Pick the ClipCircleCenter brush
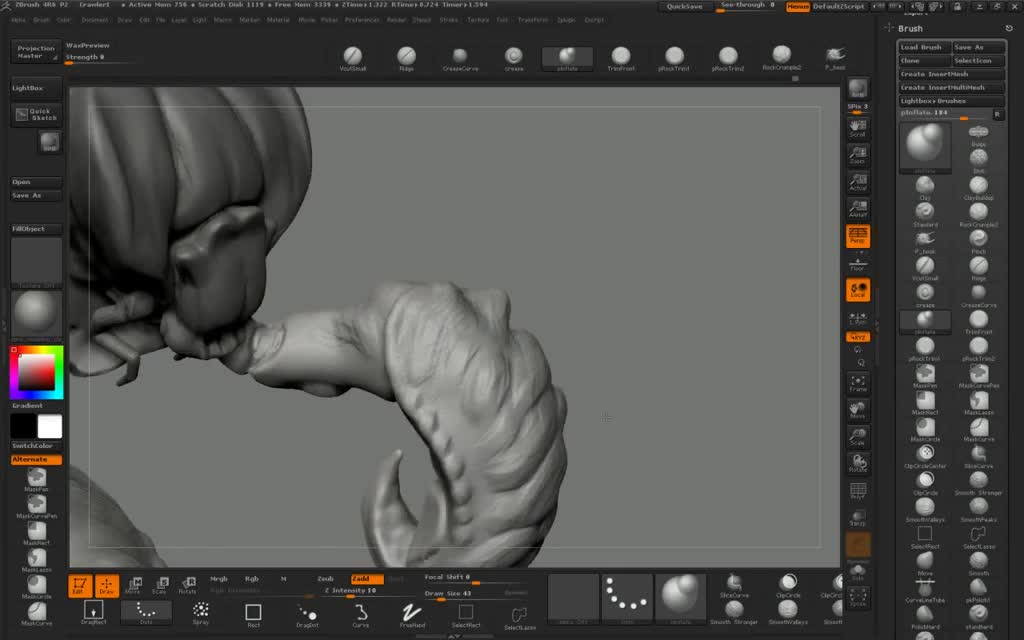The width and height of the screenshot is (1024, 640). (x=925, y=456)
